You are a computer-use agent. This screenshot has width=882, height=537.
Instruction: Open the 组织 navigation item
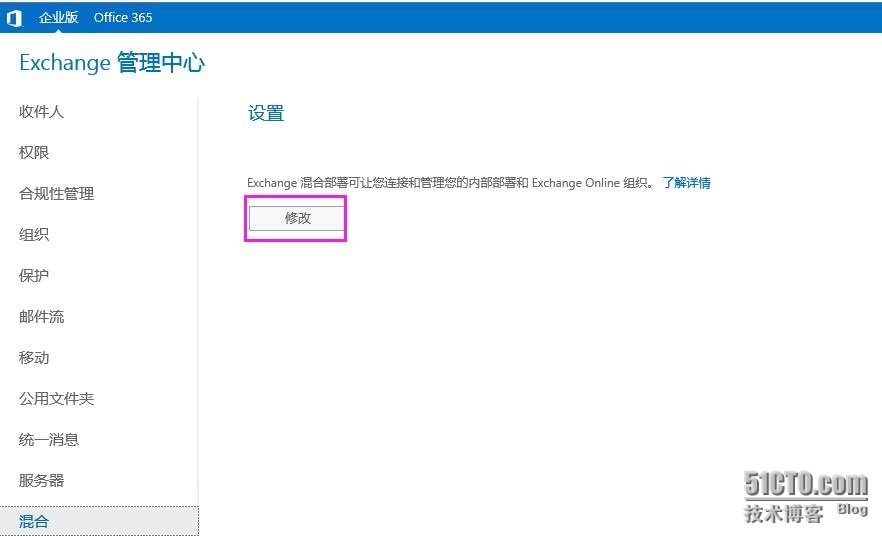coord(34,234)
